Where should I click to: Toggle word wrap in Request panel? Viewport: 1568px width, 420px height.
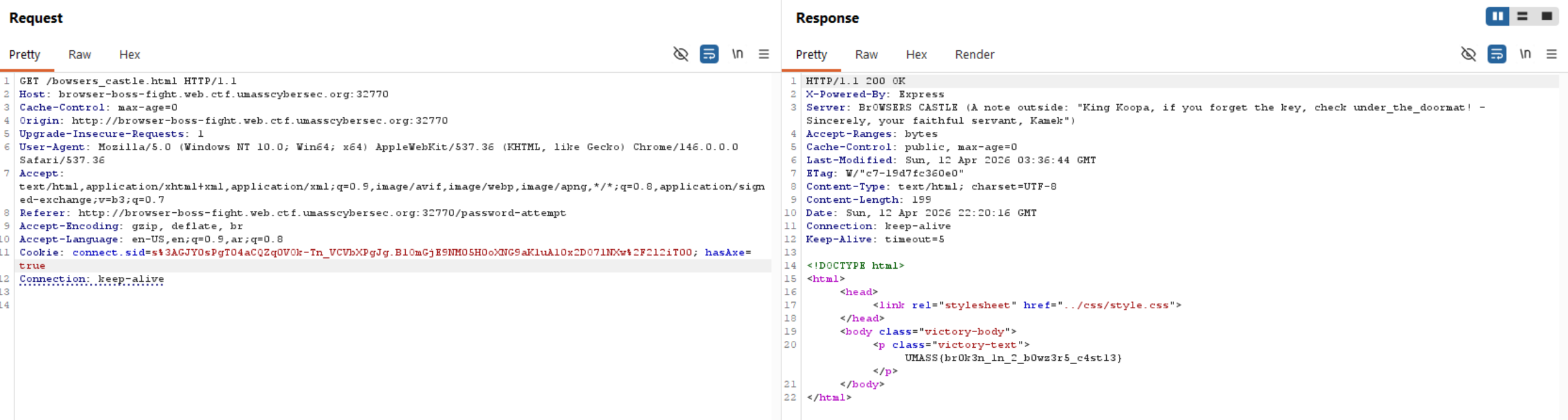click(x=709, y=54)
